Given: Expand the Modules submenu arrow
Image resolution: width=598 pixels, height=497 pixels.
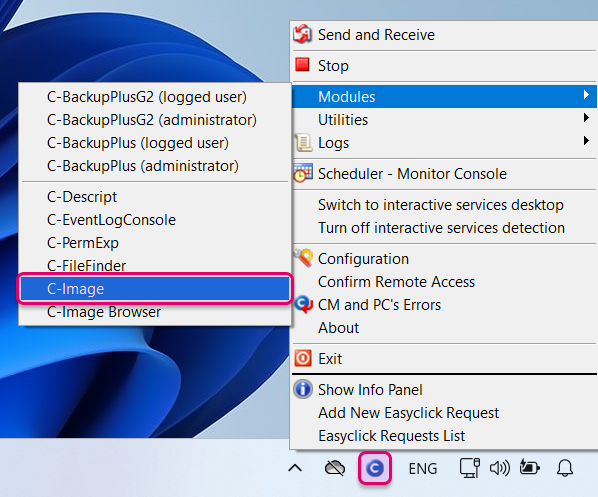Looking at the screenshot, I should pos(586,95).
